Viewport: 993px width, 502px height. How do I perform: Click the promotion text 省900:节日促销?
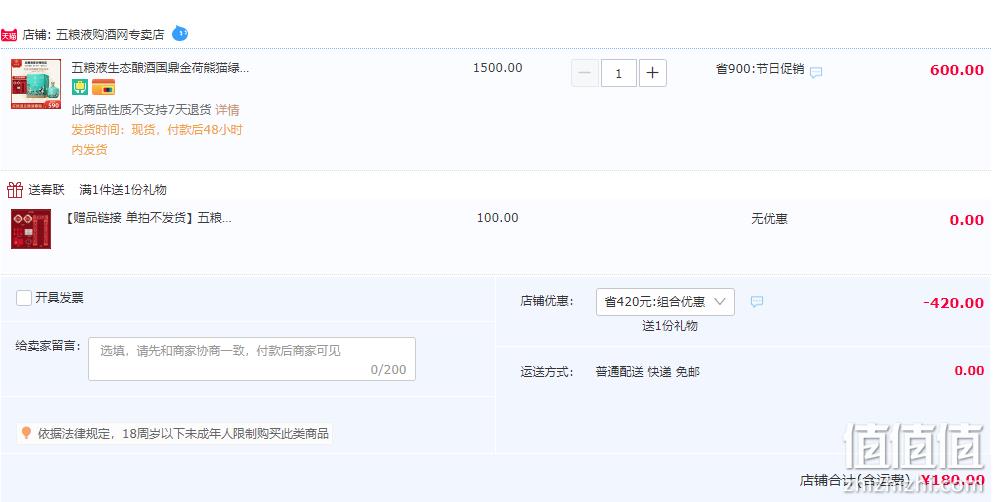pyautogui.click(x=760, y=69)
